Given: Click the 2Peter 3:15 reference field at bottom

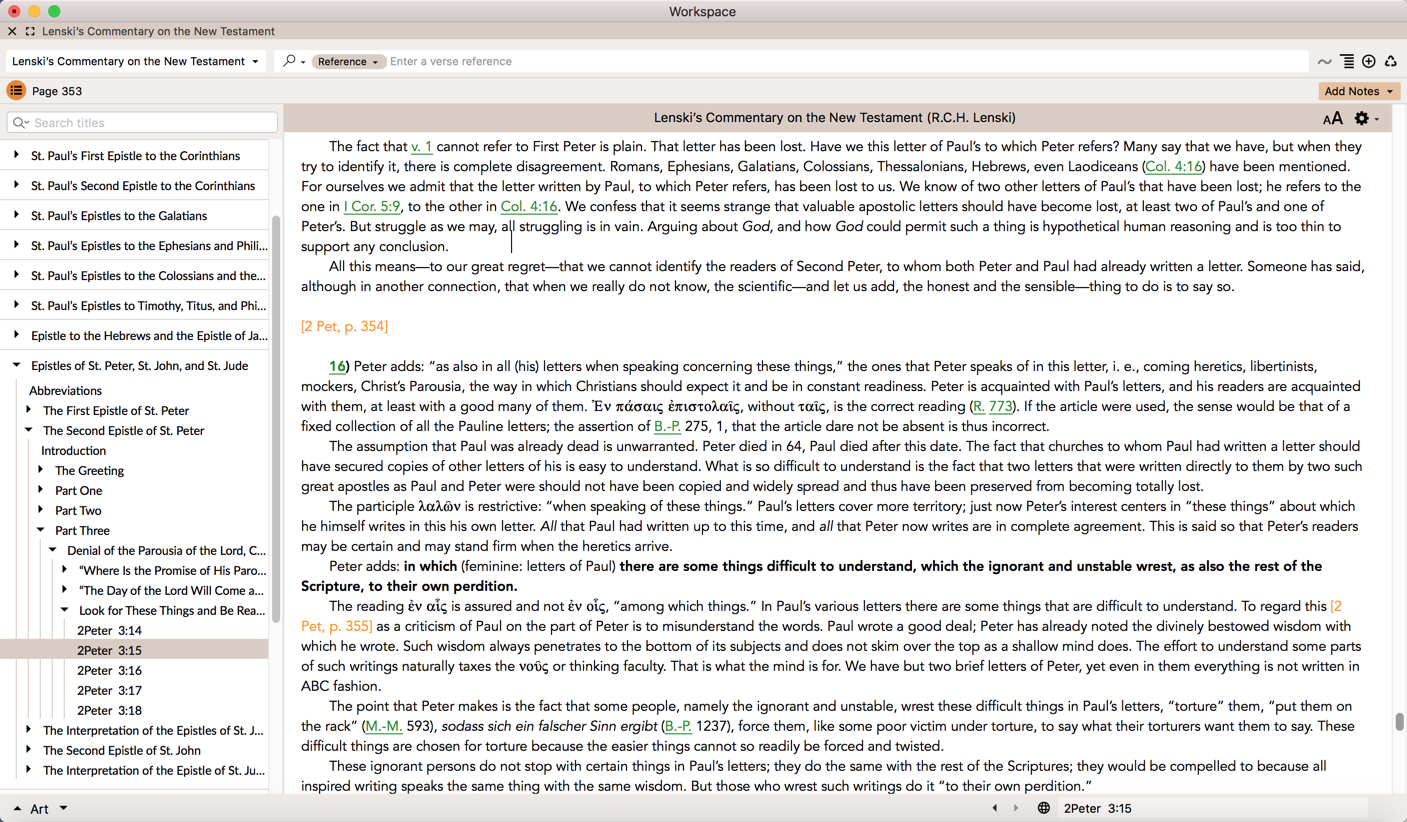Looking at the screenshot, I should (1213, 808).
